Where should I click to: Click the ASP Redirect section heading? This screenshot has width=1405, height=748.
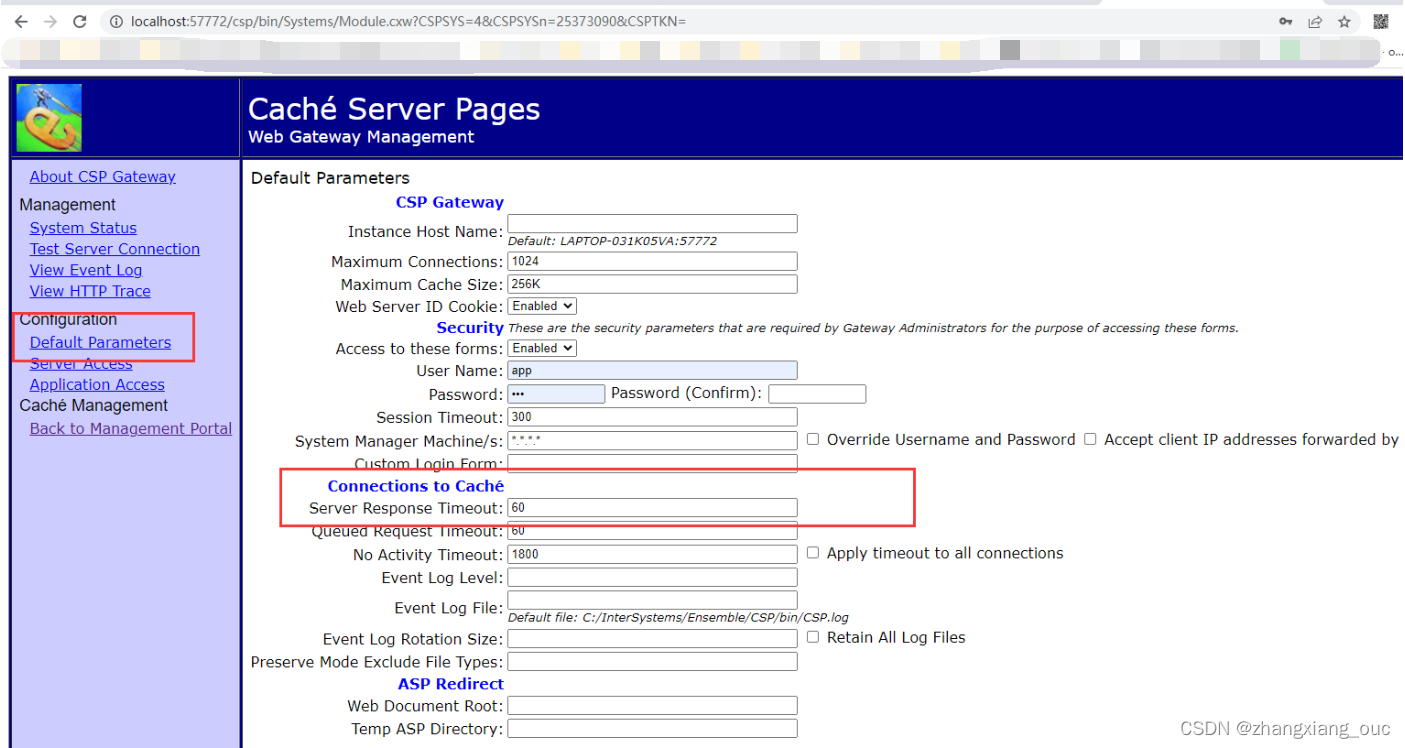[451, 684]
